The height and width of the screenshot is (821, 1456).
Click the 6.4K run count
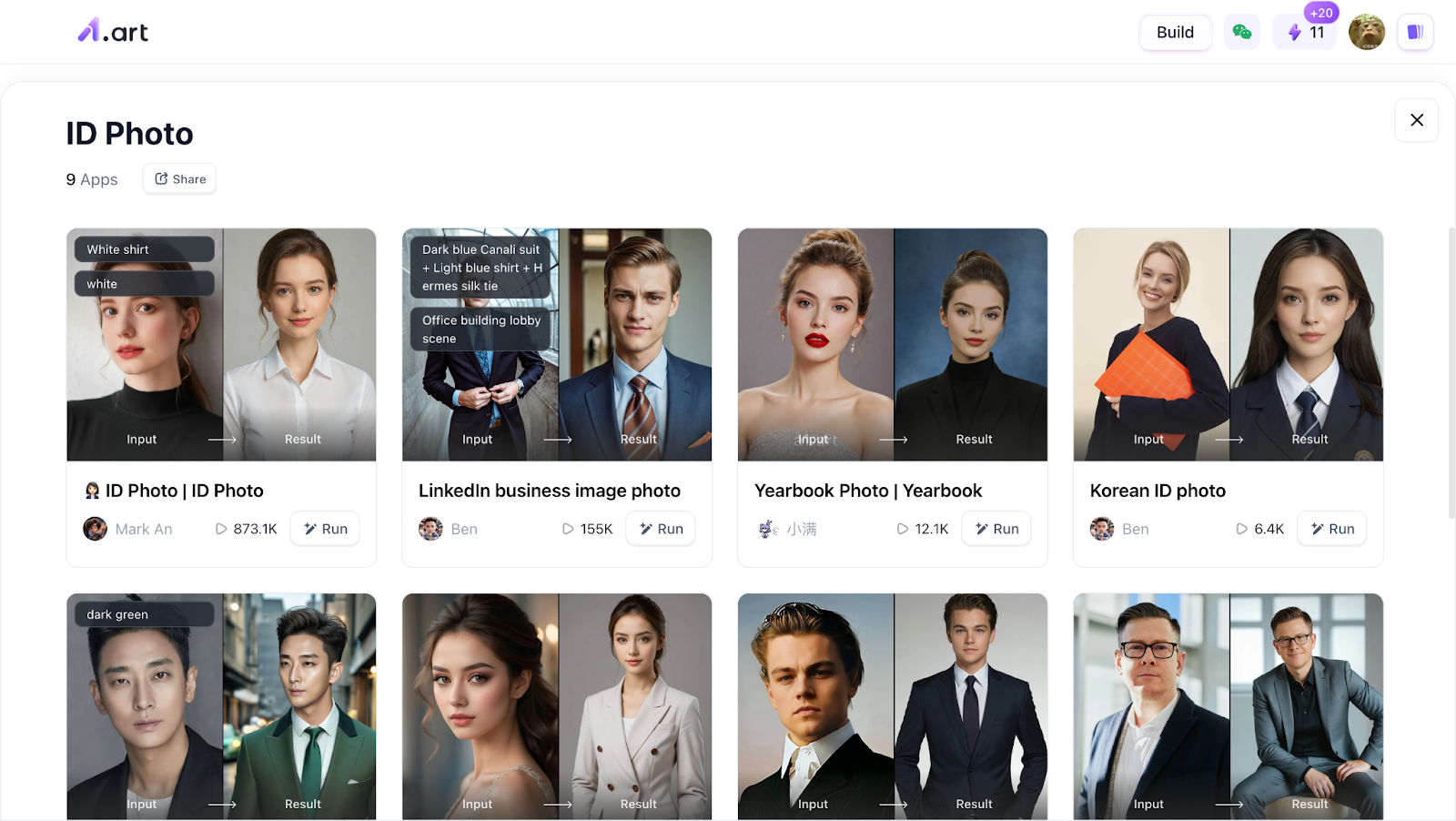coord(1260,529)
